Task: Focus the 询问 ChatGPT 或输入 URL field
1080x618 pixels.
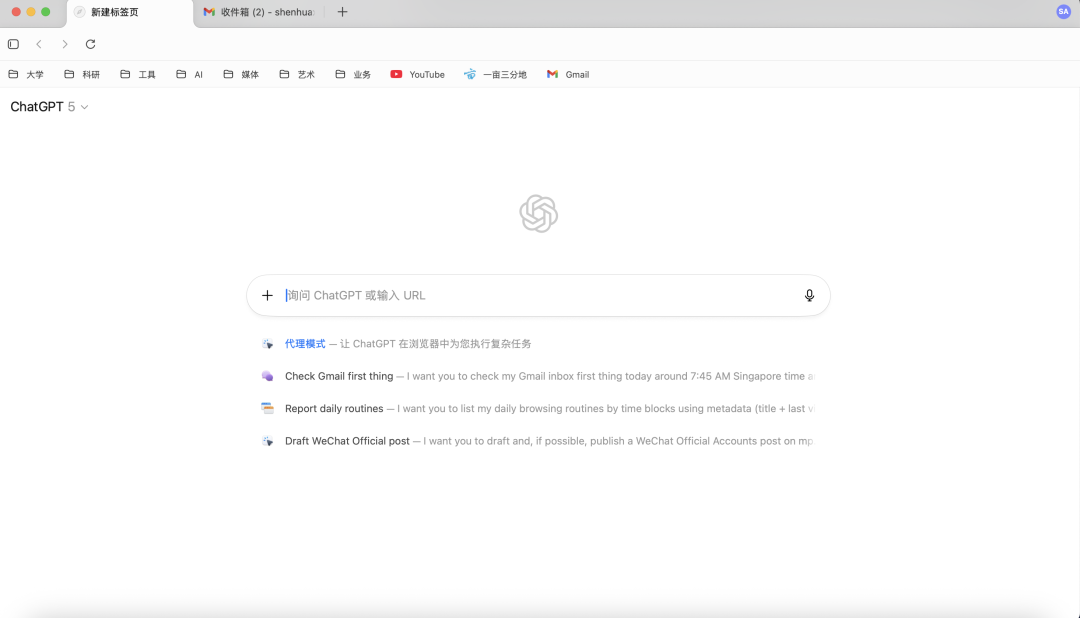Action: coord(539,296)
